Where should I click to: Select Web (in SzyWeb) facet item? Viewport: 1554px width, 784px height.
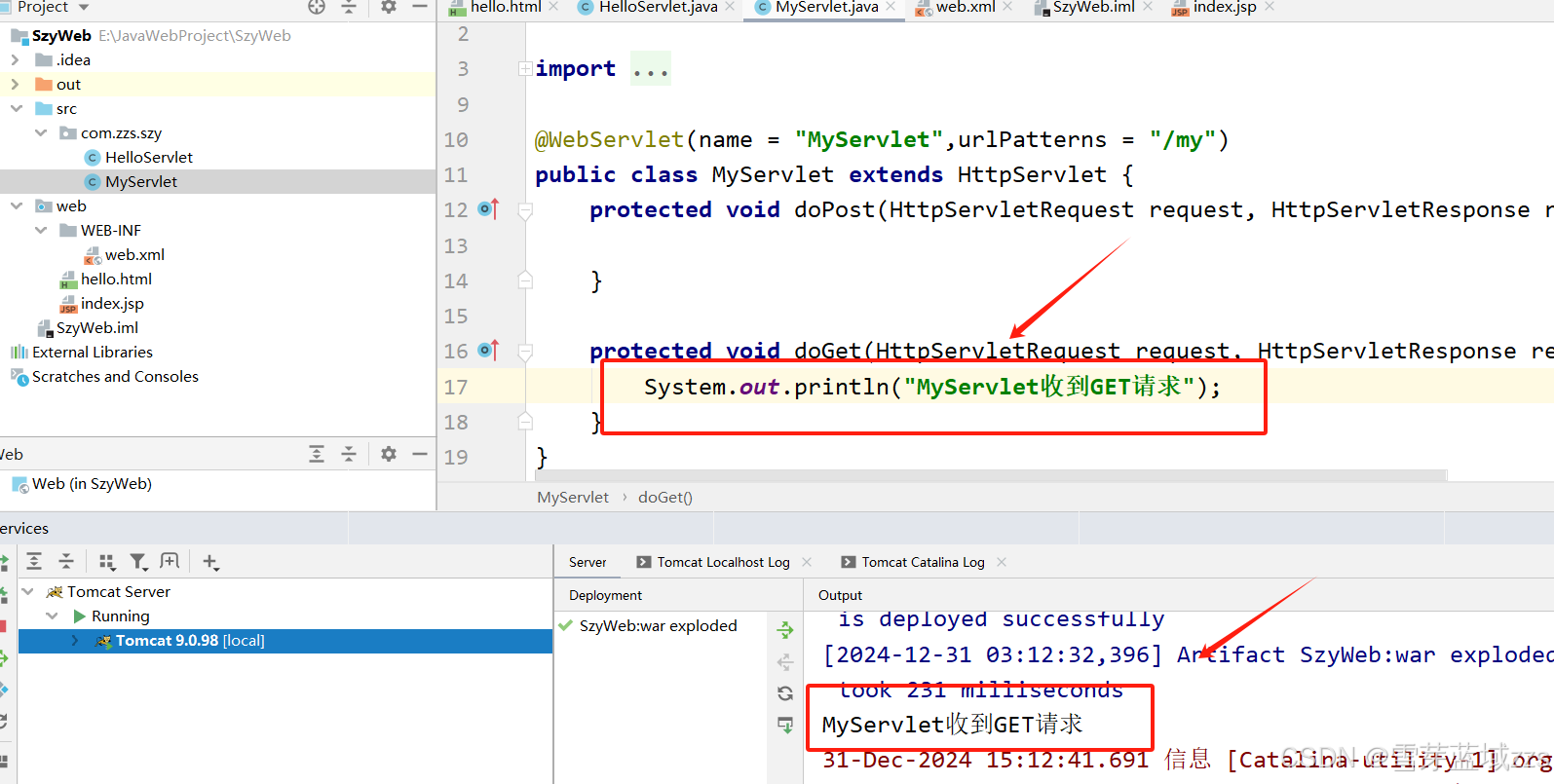point(82,484)
